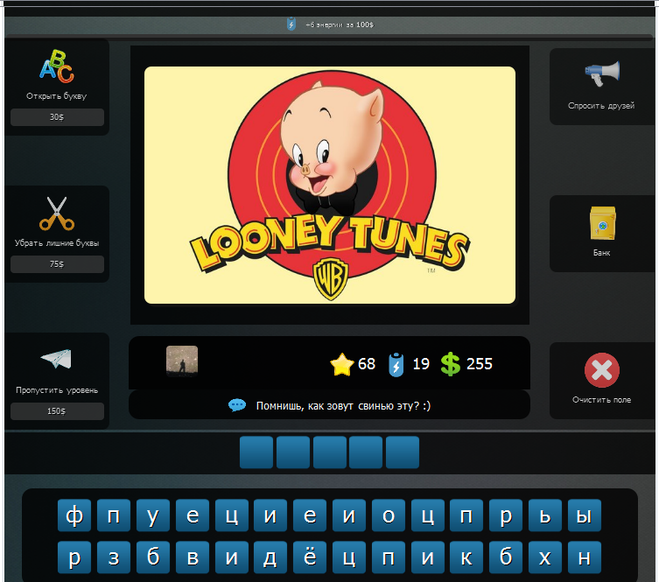Click the '+6 энергии за 100$' offer text
The image size is (659, 582).
pos(340,25)
